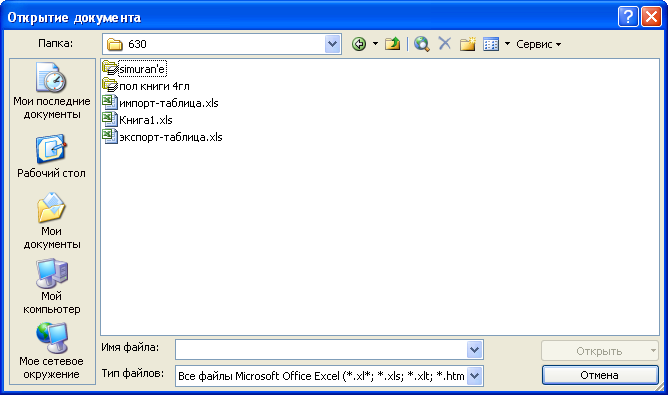Open Мои документы location
This screenshot has height=395, width=668.
pyautogui.click(x=52, y=221)
